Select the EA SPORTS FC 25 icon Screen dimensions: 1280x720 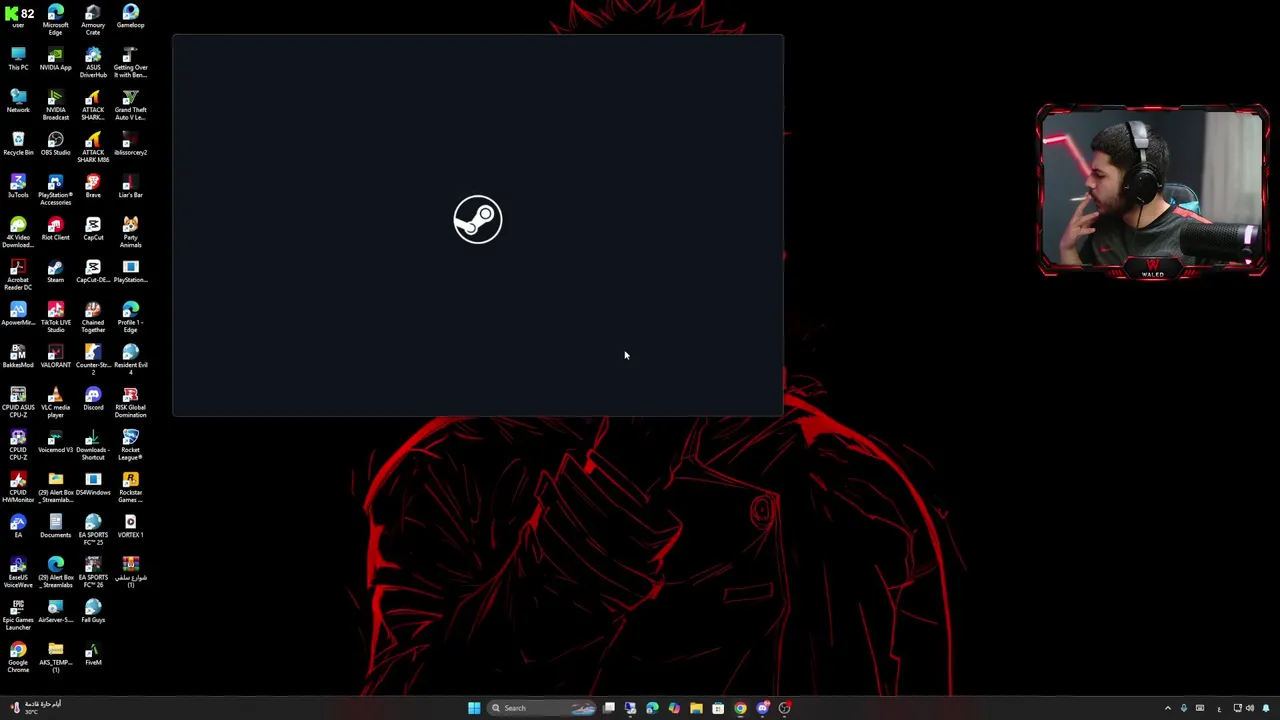[x=93, y=530]
